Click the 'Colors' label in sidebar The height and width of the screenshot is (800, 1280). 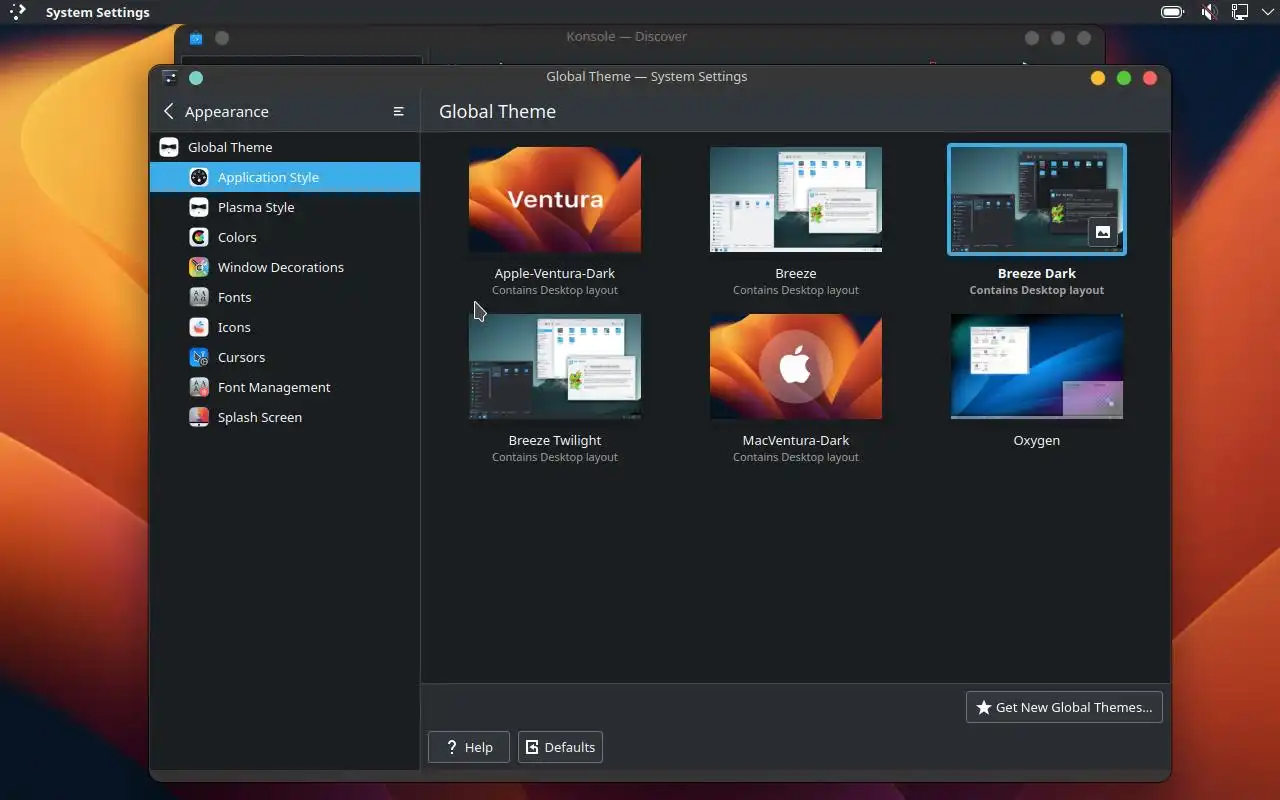point(237,237)
